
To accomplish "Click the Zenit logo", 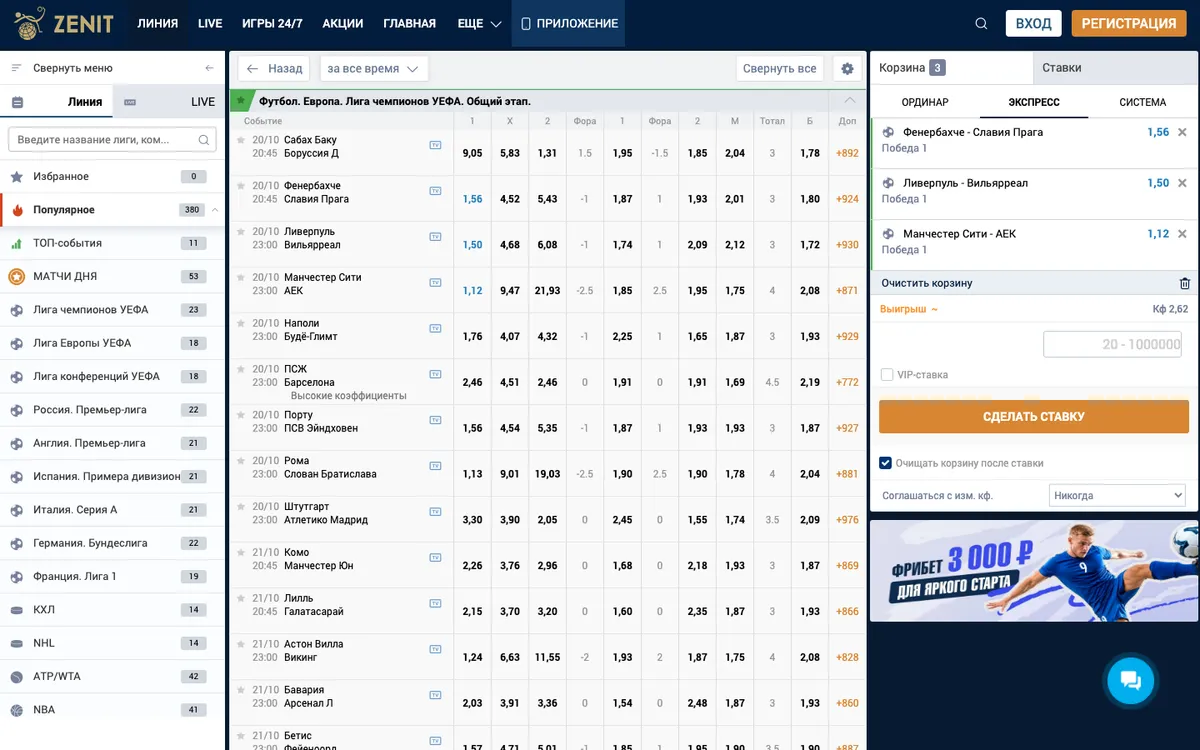I will (63, 23).
